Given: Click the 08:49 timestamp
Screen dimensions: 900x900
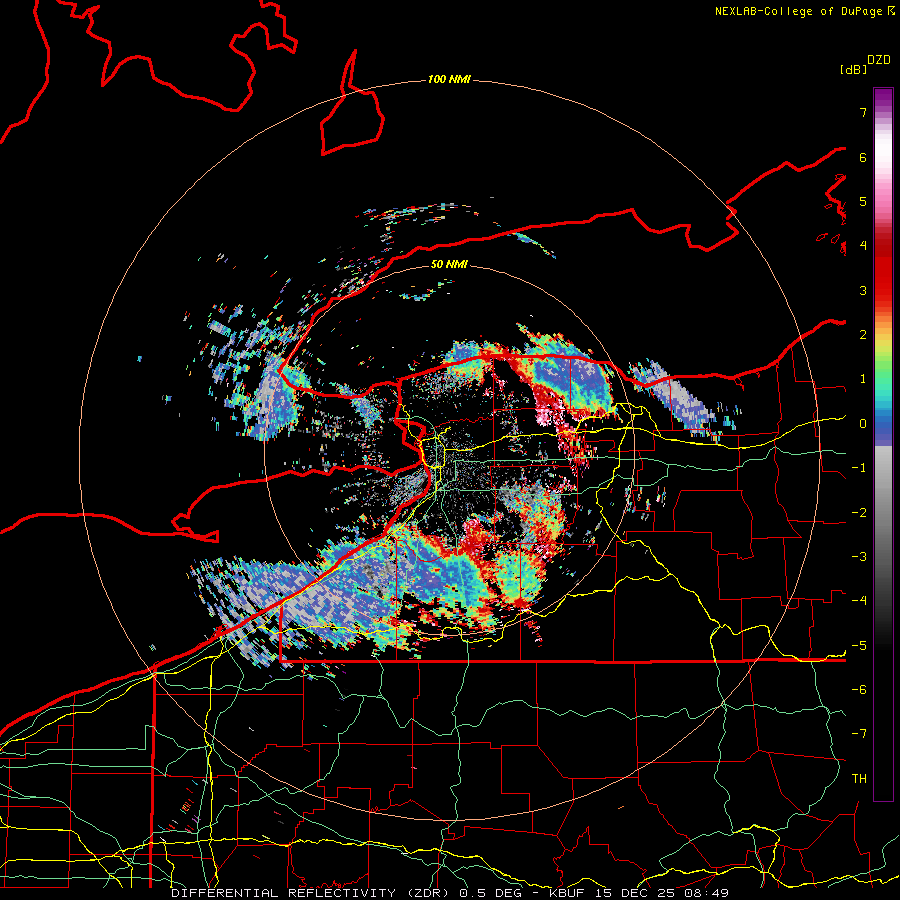Looking at the screenshot, I should coord(705,893).
